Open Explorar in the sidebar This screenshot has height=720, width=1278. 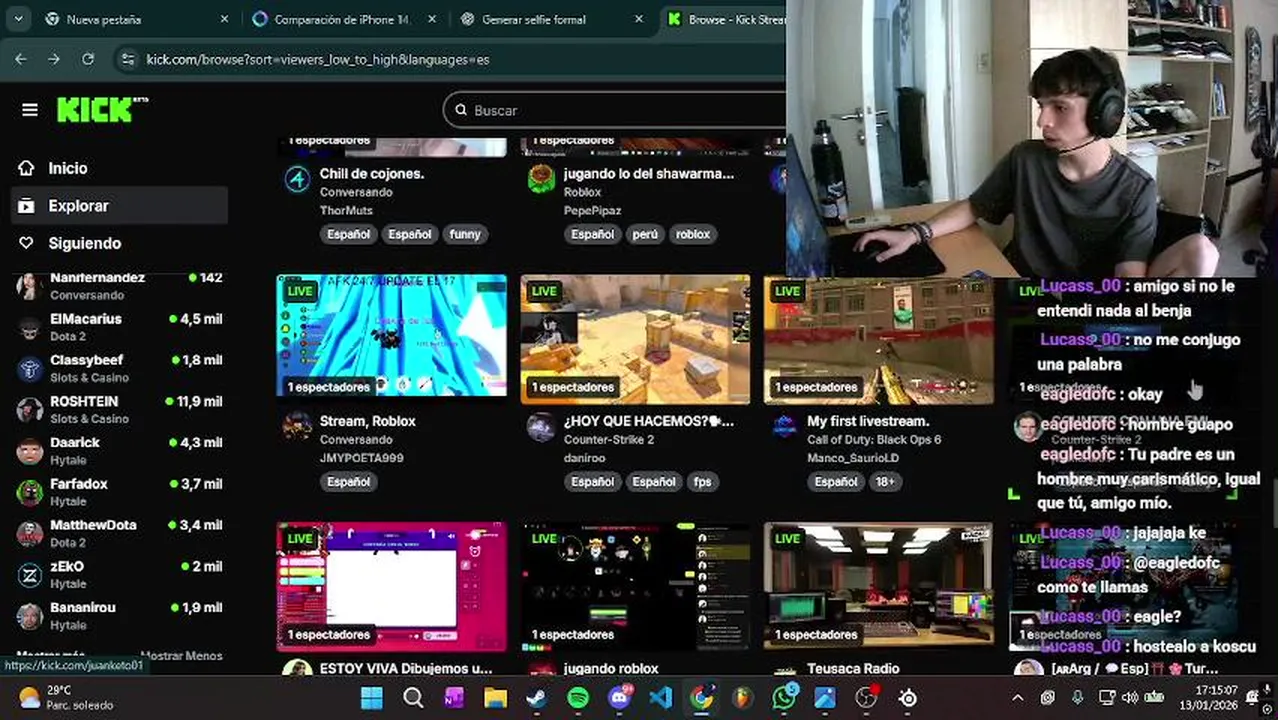(x=118, y=206)
